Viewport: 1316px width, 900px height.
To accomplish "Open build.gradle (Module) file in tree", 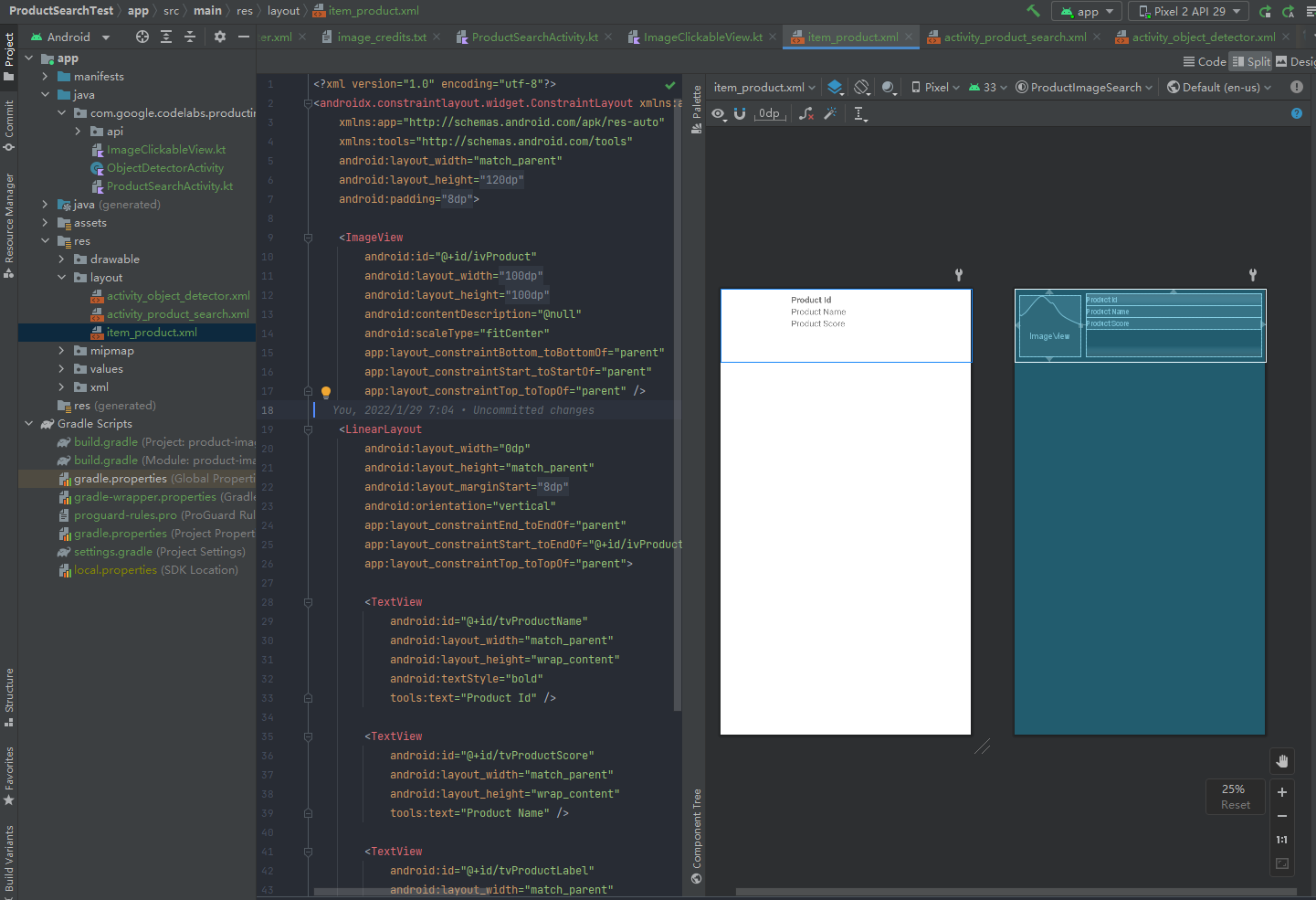I will [156, 461].
